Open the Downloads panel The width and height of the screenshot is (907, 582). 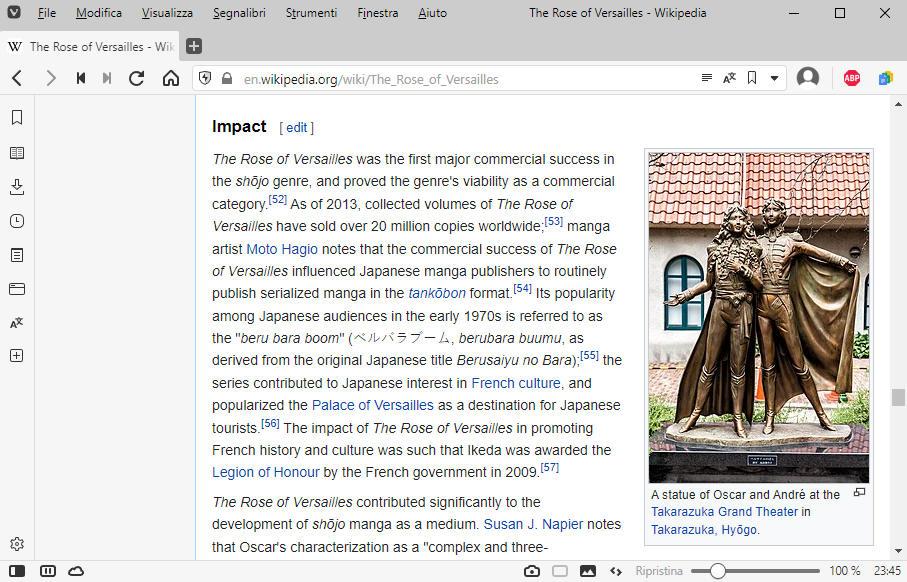[17, 187]
